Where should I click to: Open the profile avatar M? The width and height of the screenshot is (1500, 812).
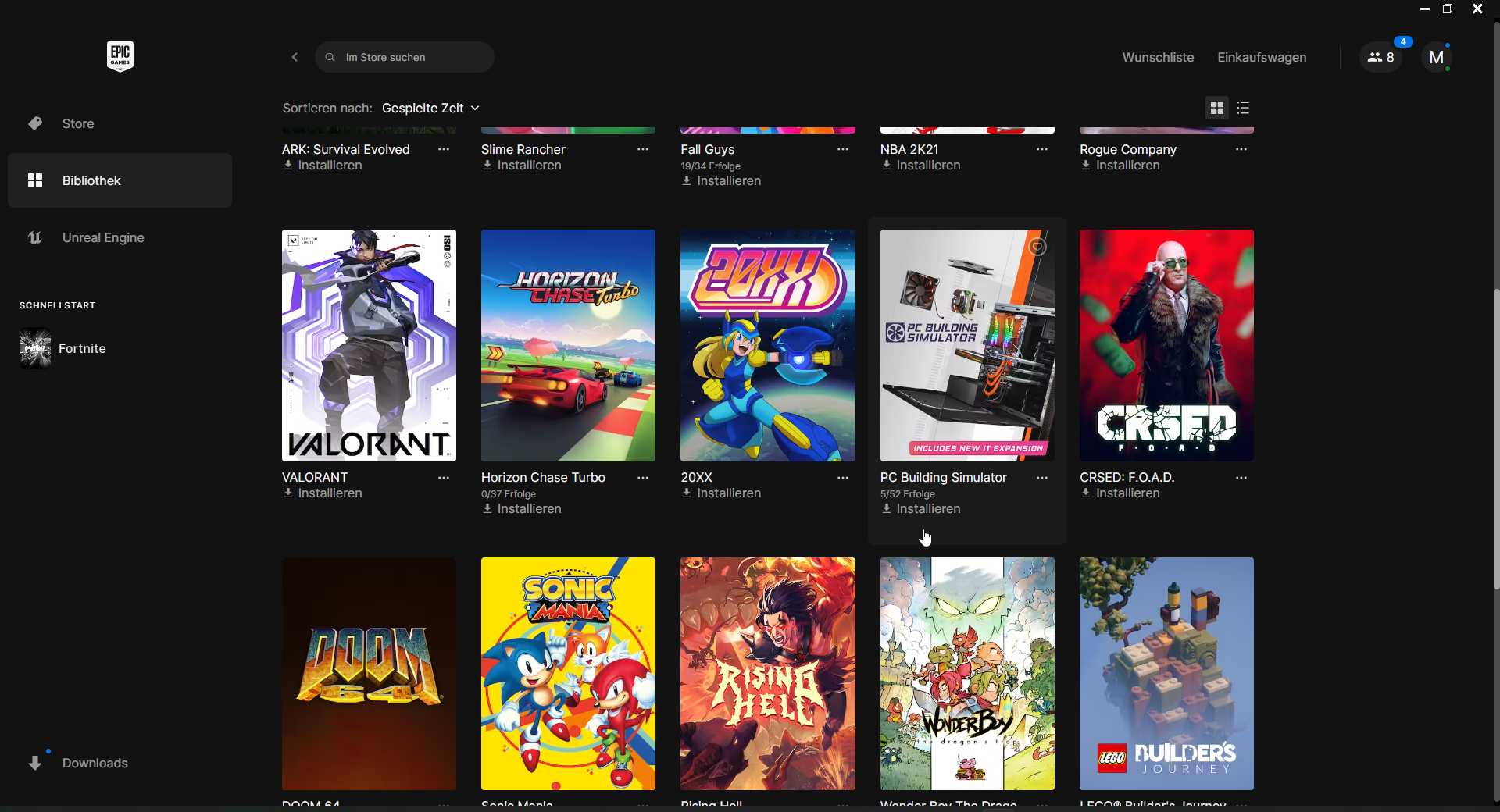tap(1436, 57)
